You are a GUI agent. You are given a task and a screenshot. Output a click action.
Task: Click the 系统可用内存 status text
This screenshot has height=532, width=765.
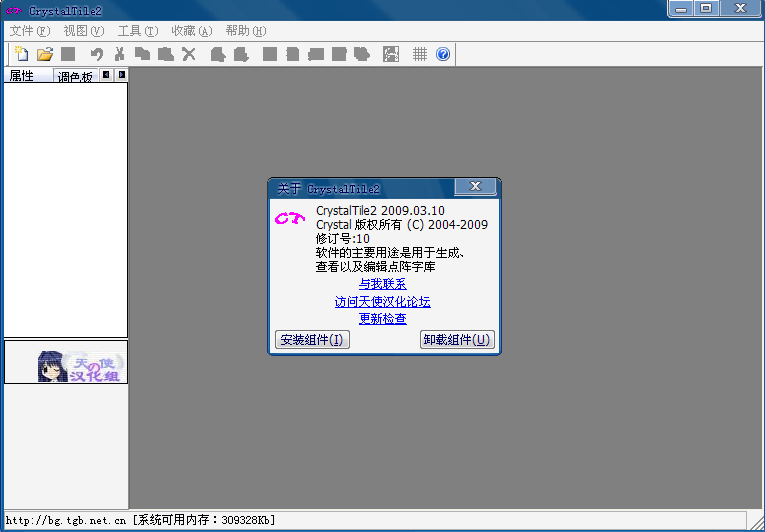204,520
